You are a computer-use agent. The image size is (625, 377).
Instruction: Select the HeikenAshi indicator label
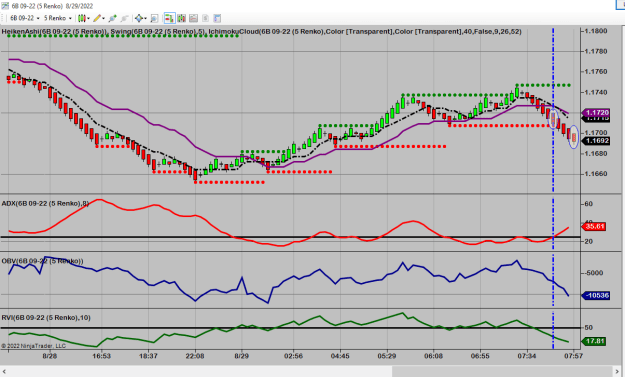[x=55, y=31]
